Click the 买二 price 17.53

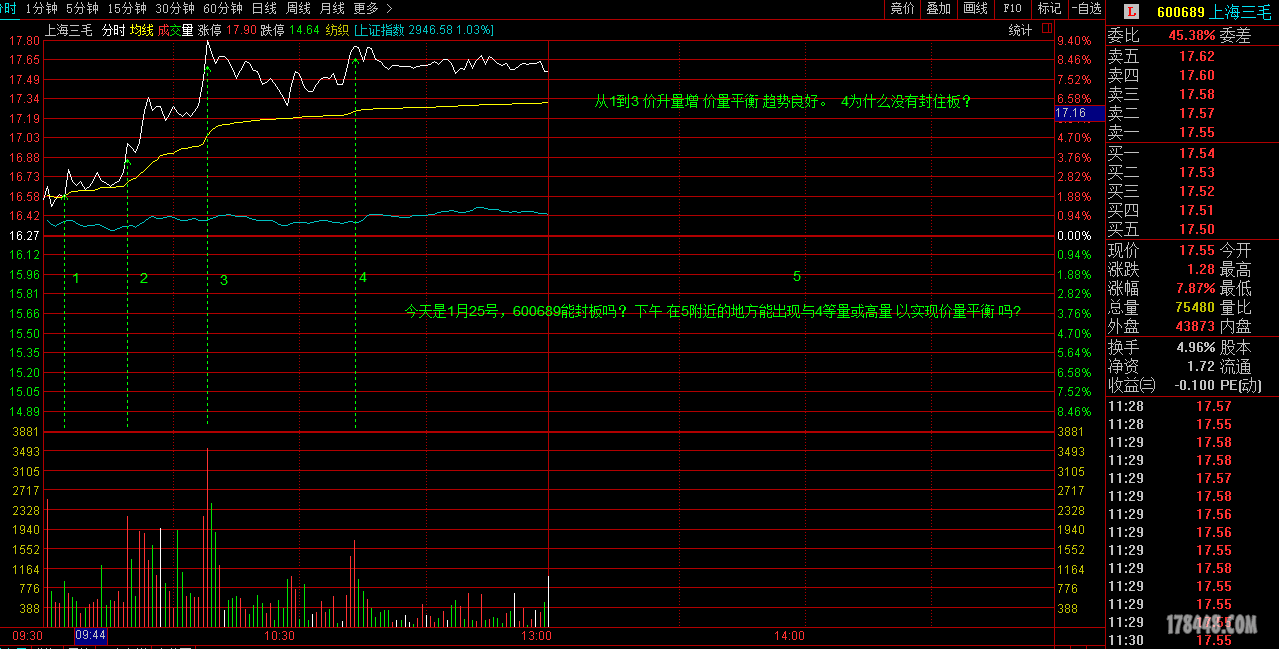[1196, 173]
